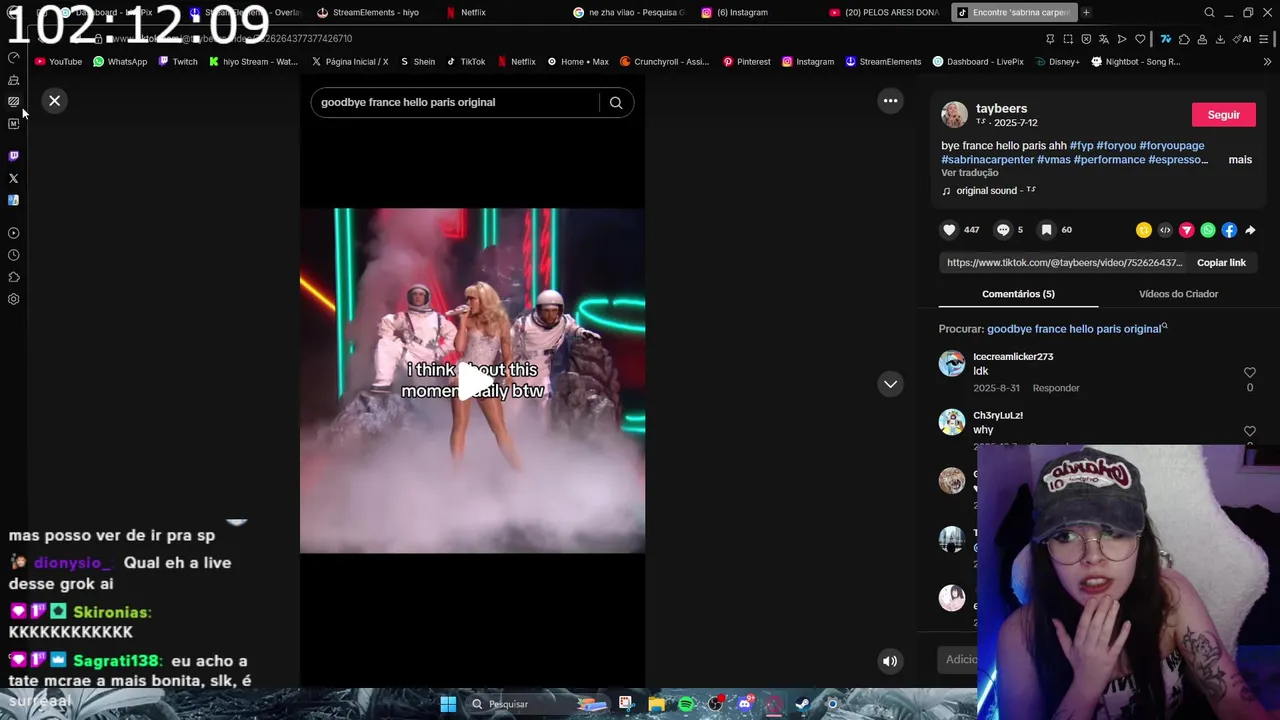Viewport: 1280px width, 720px height.
Task: Open Discord from the taskbar
Action: coord(745,704)
